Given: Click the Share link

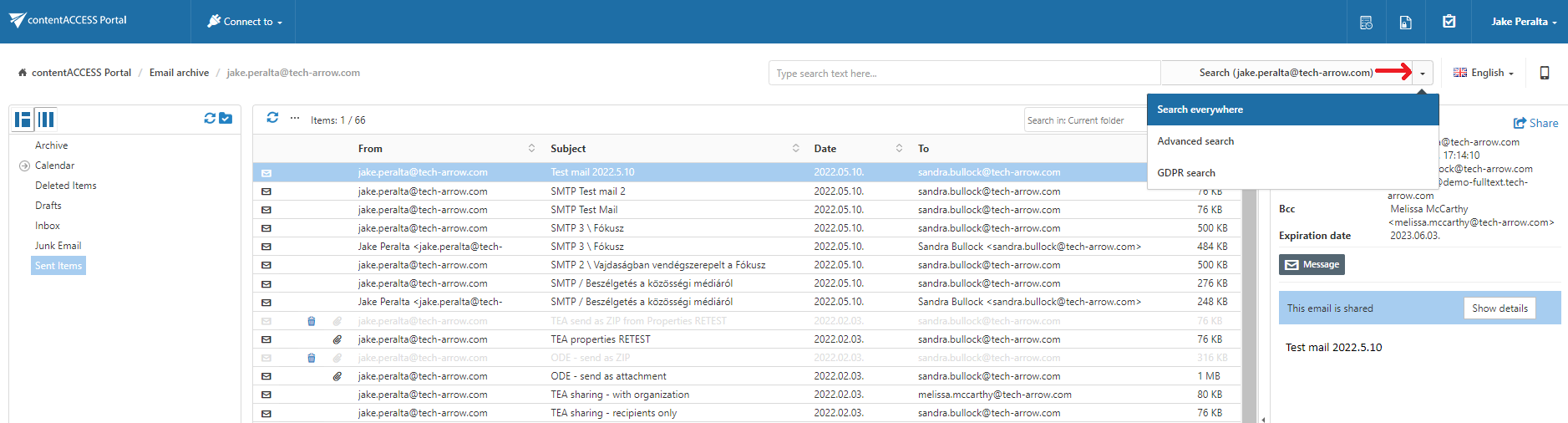Looking at the screenshot, I should 1535,123.
